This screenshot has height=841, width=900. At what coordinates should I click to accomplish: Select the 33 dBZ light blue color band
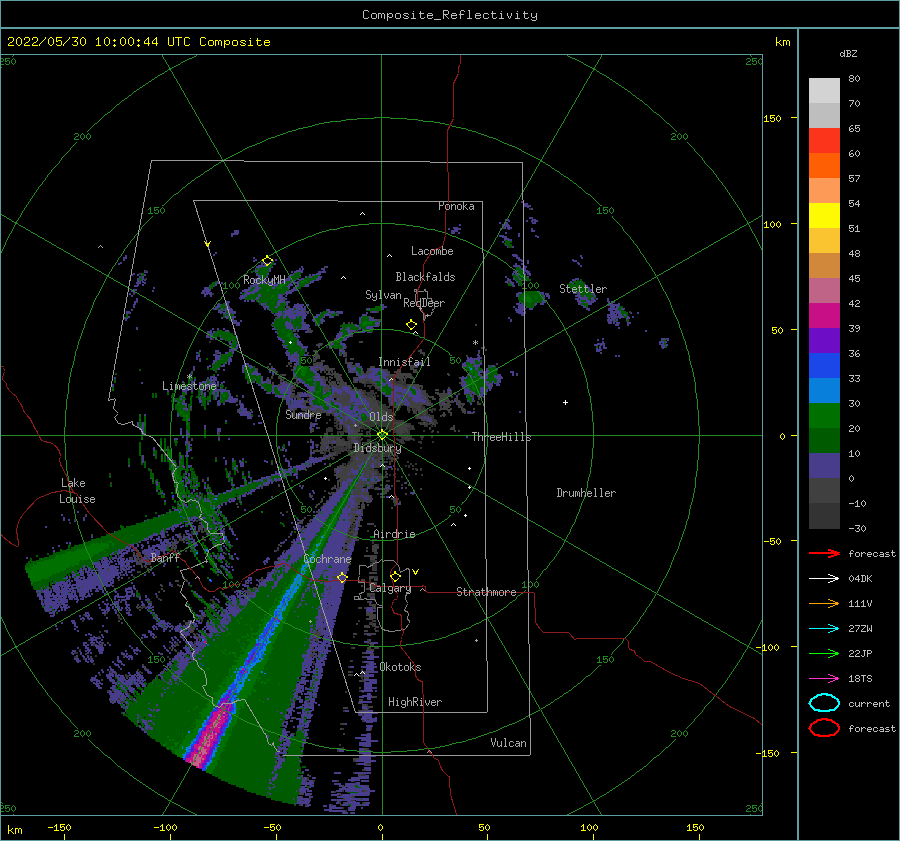(x=824, y=390)
